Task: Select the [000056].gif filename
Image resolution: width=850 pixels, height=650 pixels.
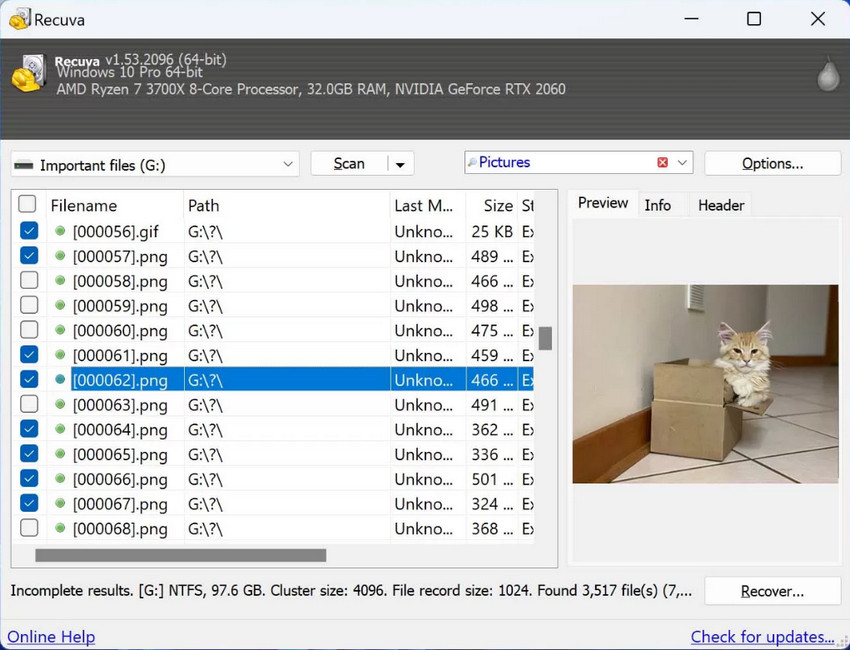Action: pos(115,231)
